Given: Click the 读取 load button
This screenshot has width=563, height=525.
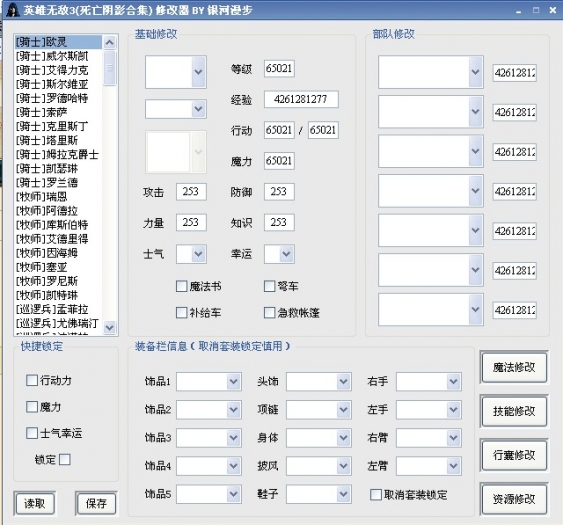Looking at the screenshot, I should point(34,503).
